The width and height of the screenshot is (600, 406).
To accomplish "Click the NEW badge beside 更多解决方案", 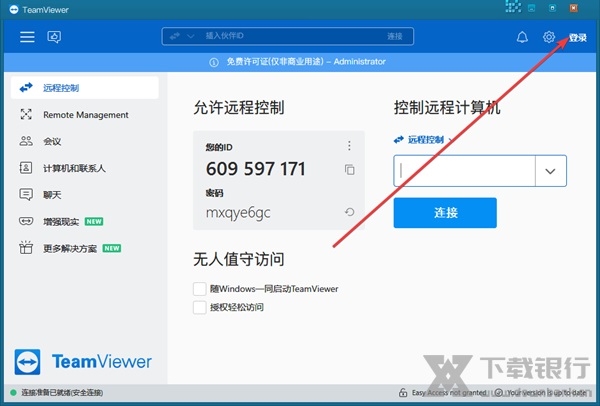I will click(x=112, y=248).
